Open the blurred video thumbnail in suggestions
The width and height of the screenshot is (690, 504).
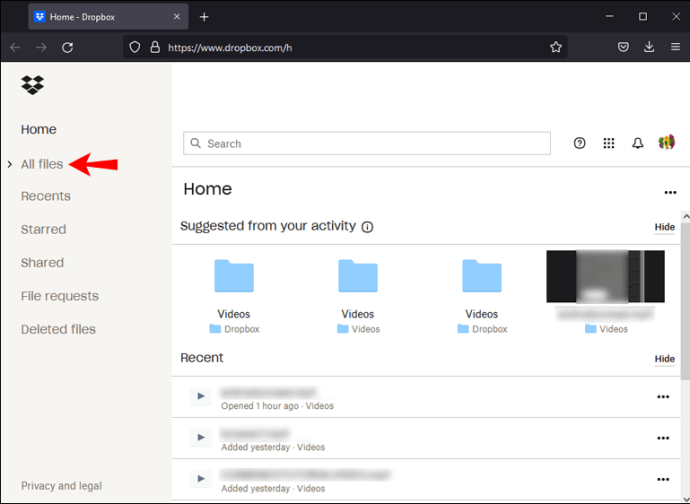tap(606, 276)
